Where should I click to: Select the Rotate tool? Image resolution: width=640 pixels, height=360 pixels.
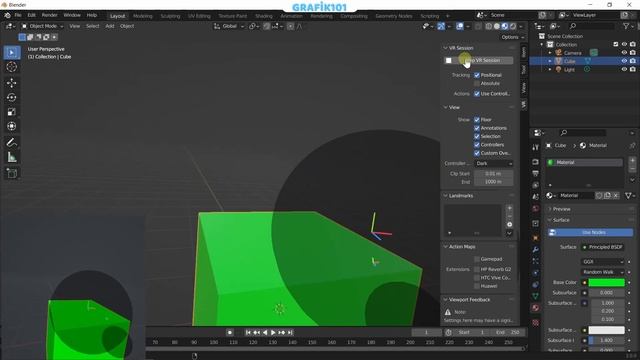tap(11, 97)
